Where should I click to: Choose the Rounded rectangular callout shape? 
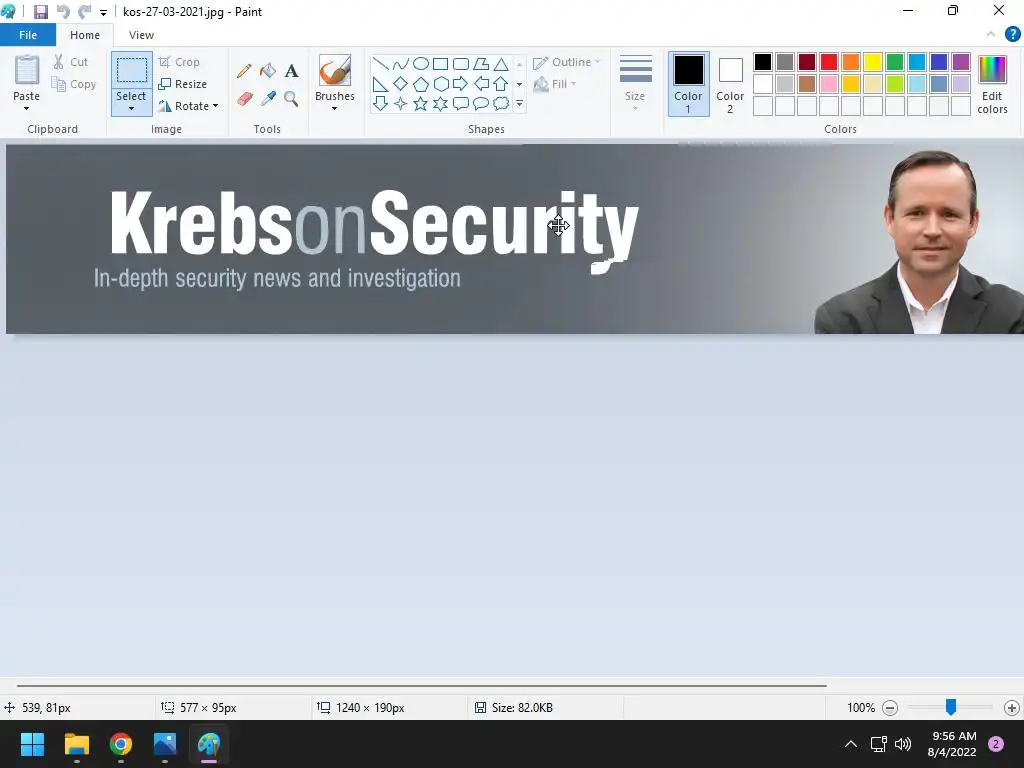point(461,103)
